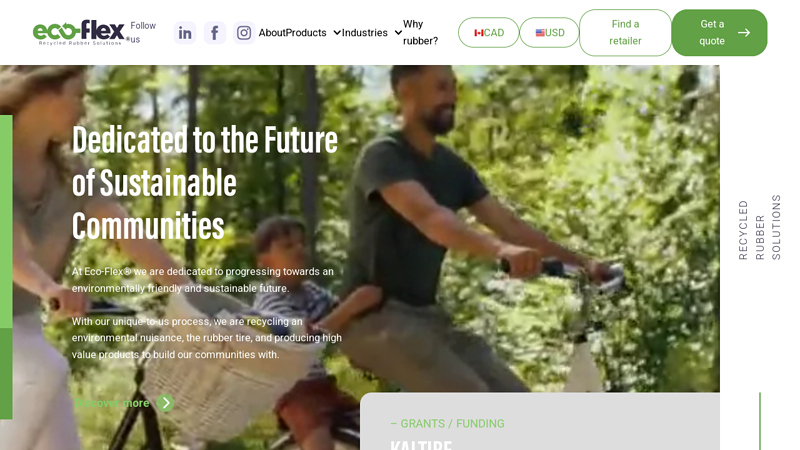Click the Get a quote button
Screen dimensions: 800x450
pos(719,33)
